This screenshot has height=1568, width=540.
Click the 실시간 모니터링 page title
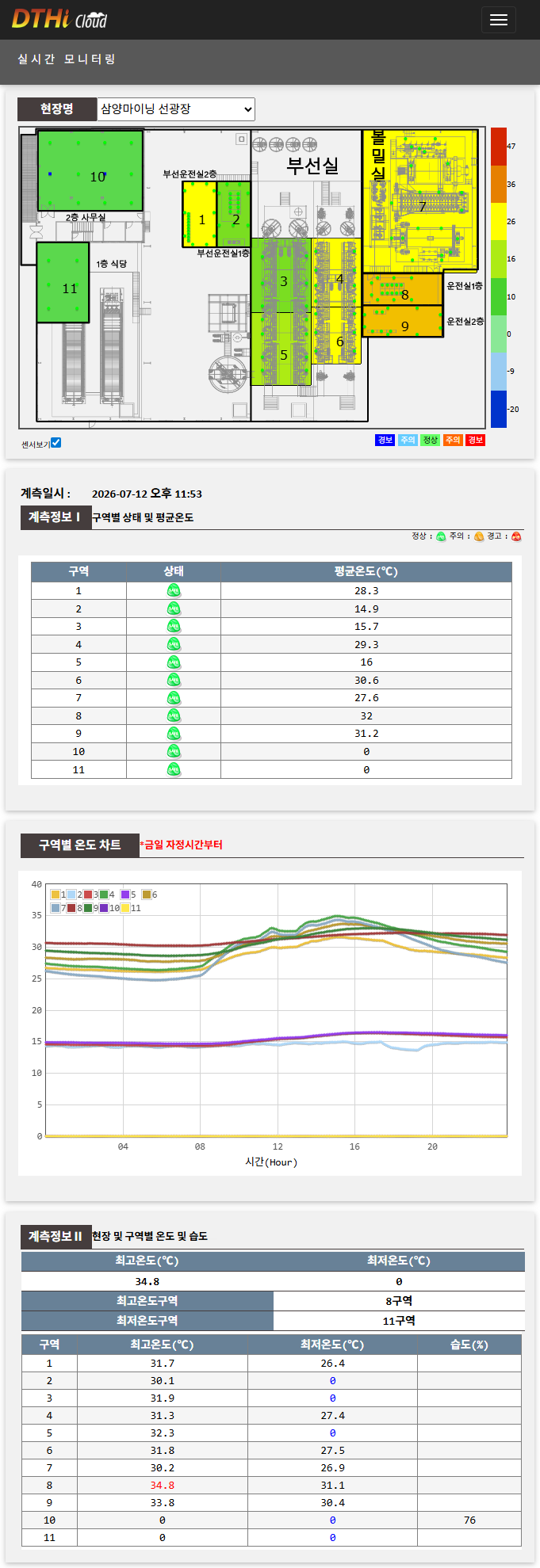pyautogui.click(x=67, y=59)
